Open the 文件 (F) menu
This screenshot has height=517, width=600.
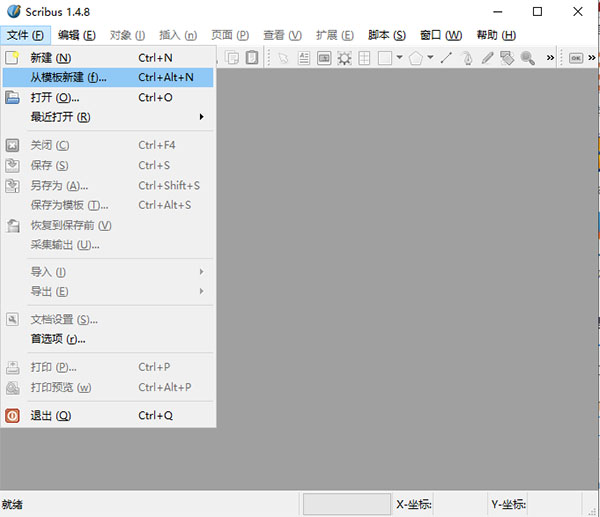click(25, 35)
